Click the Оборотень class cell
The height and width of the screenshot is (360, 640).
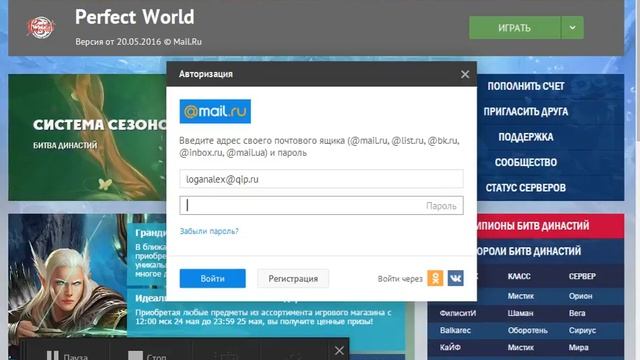click(x=527, y=330)
